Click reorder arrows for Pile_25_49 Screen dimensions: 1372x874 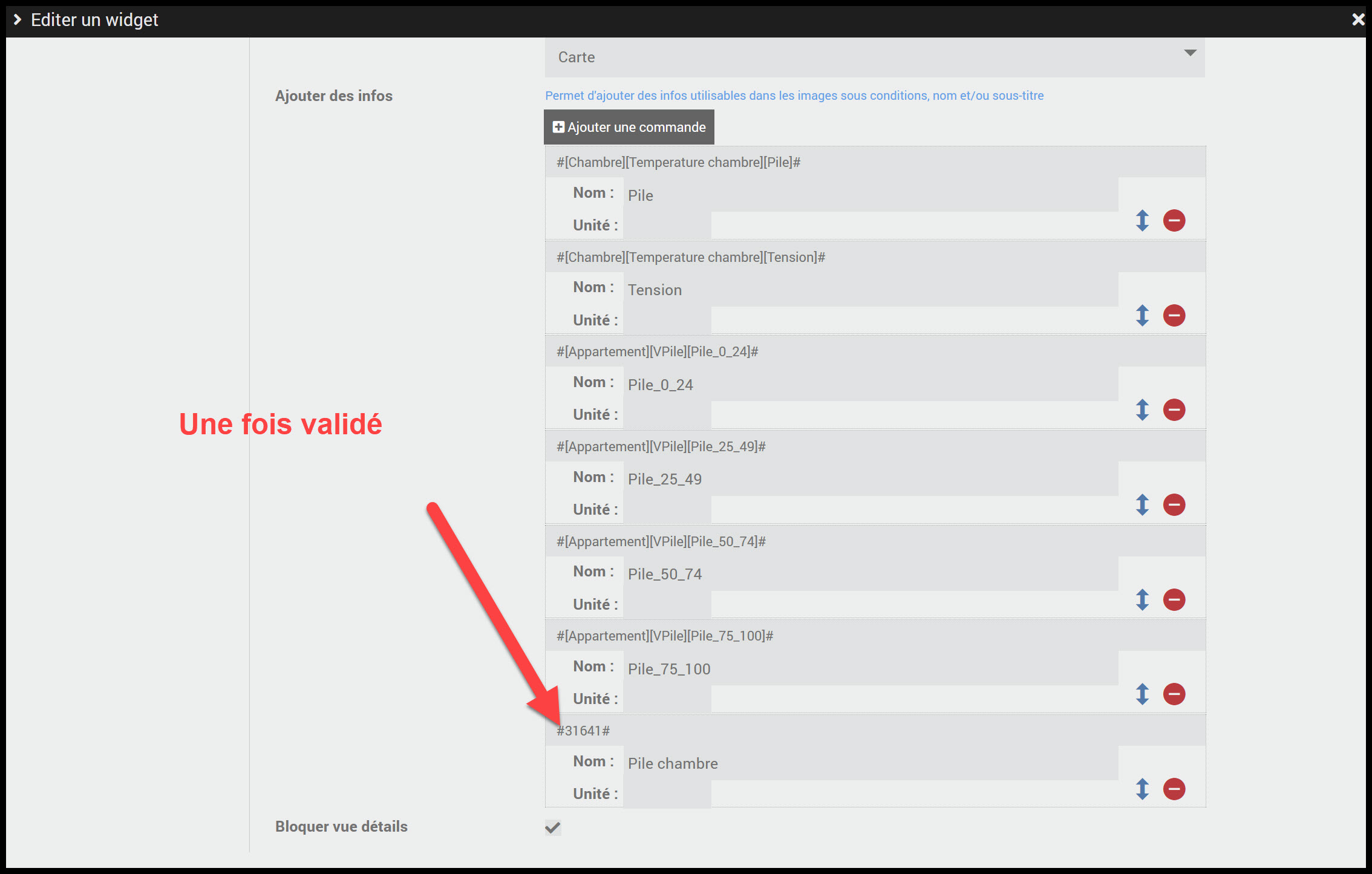(1142, 504)
